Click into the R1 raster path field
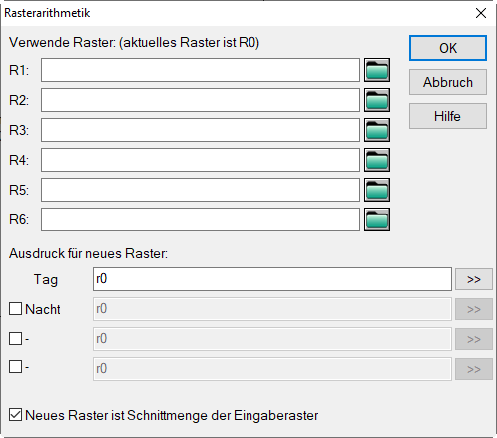The width and height of the screenshot is (497, 438). point(200,70)
